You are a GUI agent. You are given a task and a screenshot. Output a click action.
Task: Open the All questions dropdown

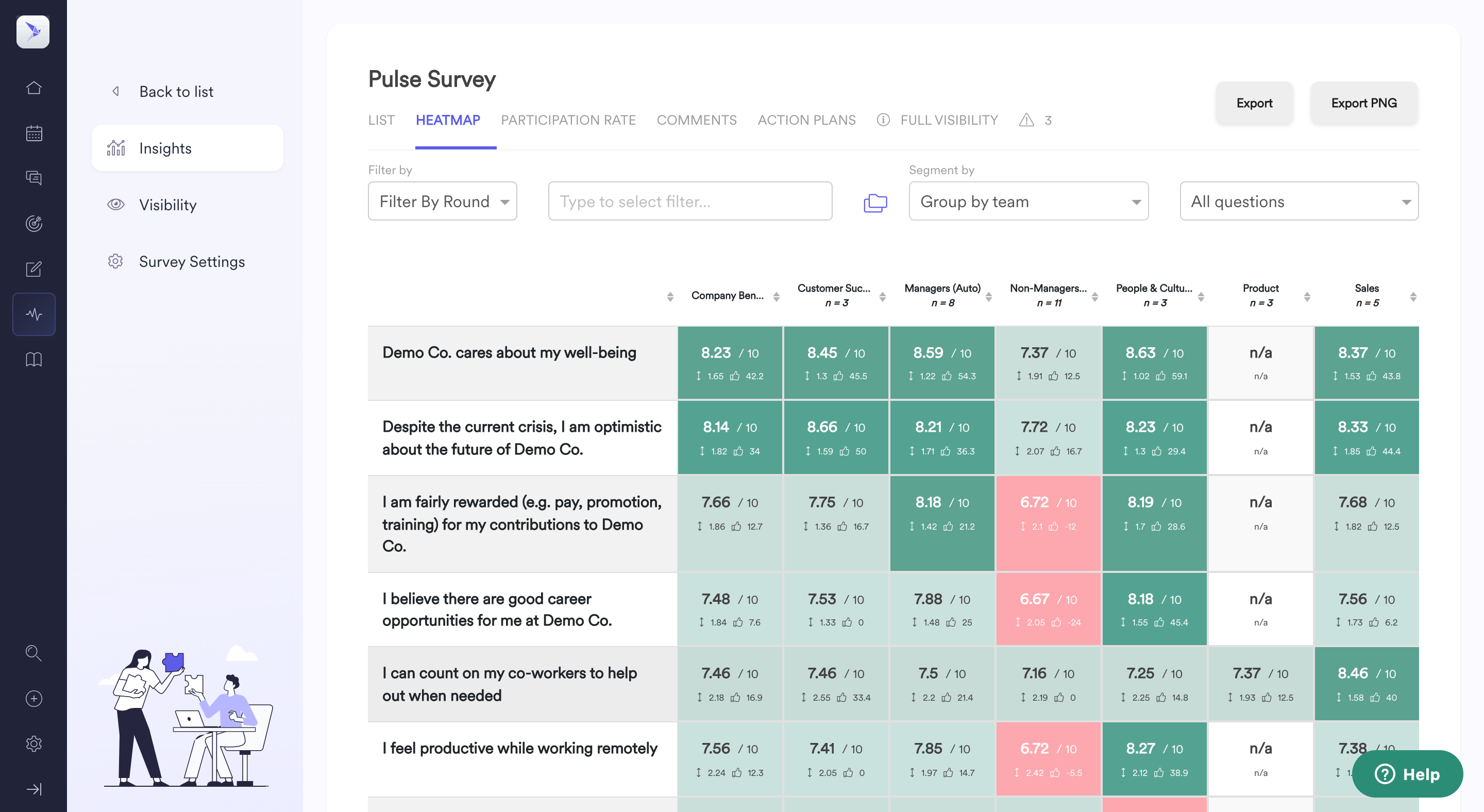1298,201
